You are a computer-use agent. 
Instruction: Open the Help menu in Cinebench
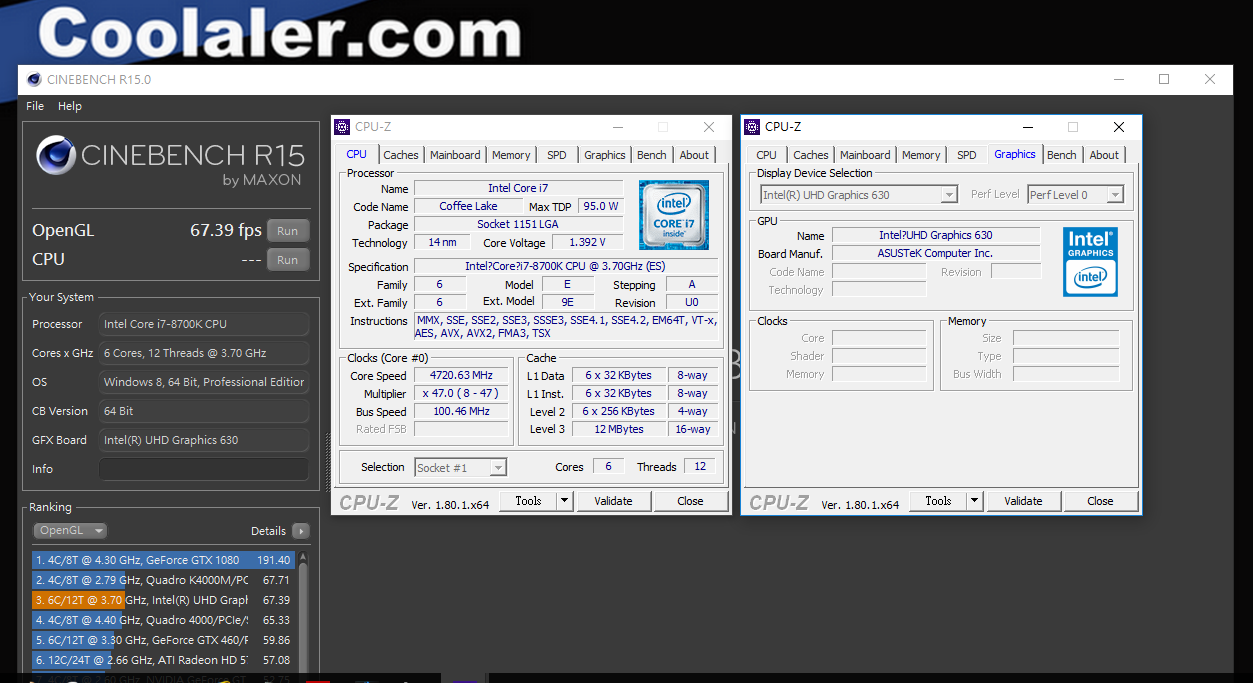pyautogui.click(x=70, y=106)
